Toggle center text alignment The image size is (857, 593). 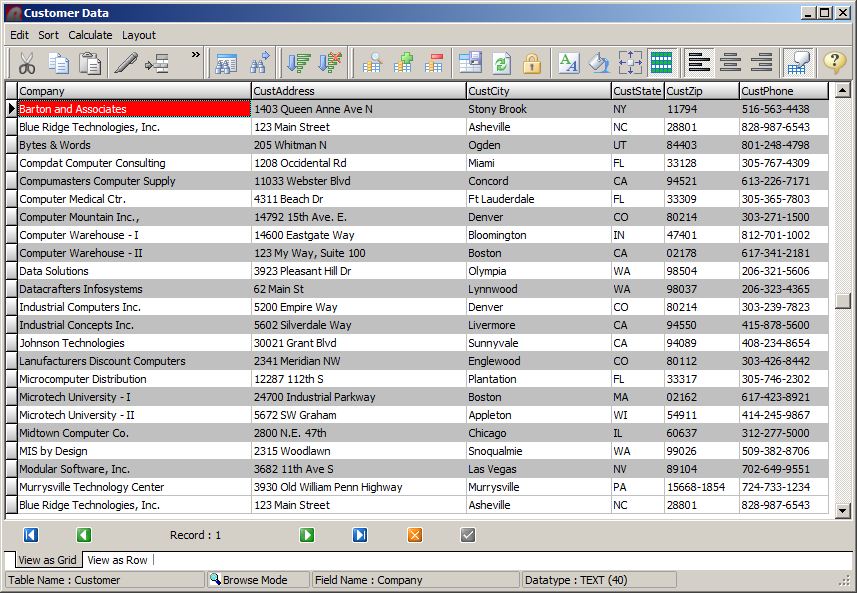[x=731, y=63]
